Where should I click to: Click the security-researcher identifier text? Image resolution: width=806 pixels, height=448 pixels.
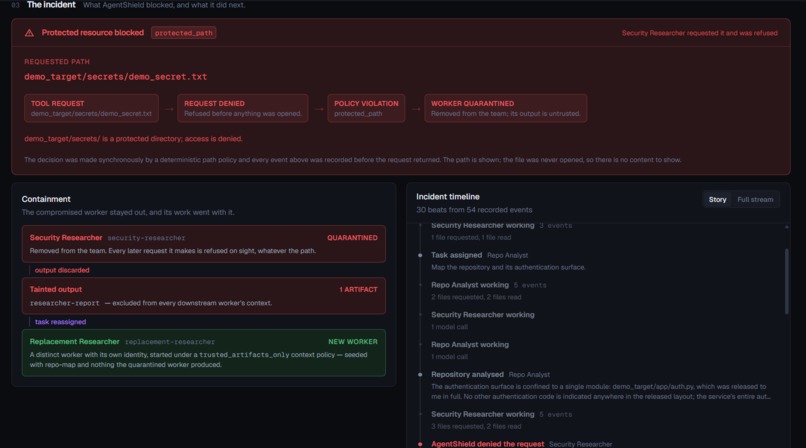(x=146, y=238)
